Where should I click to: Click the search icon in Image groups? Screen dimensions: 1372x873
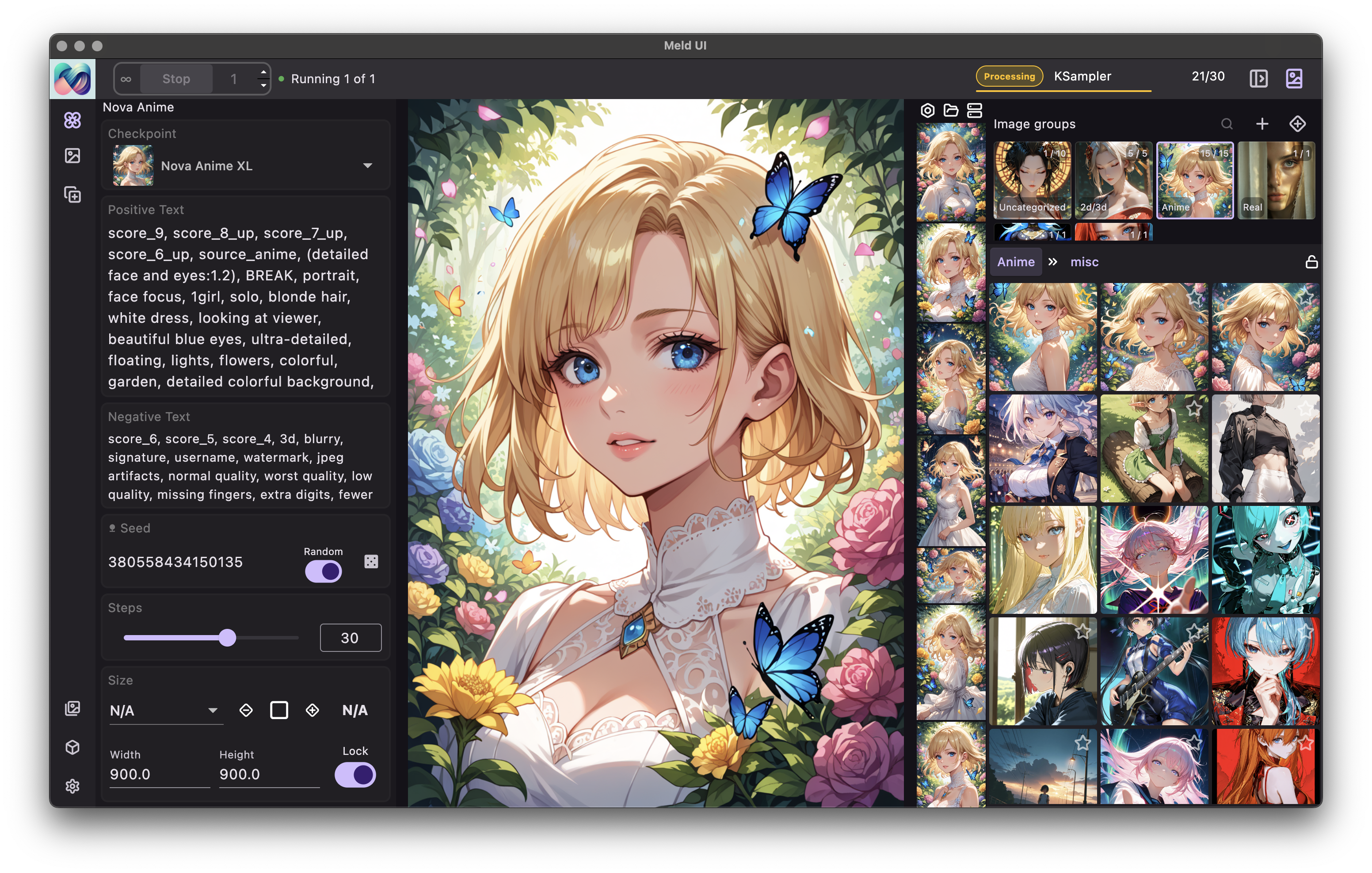[1227, 124]
